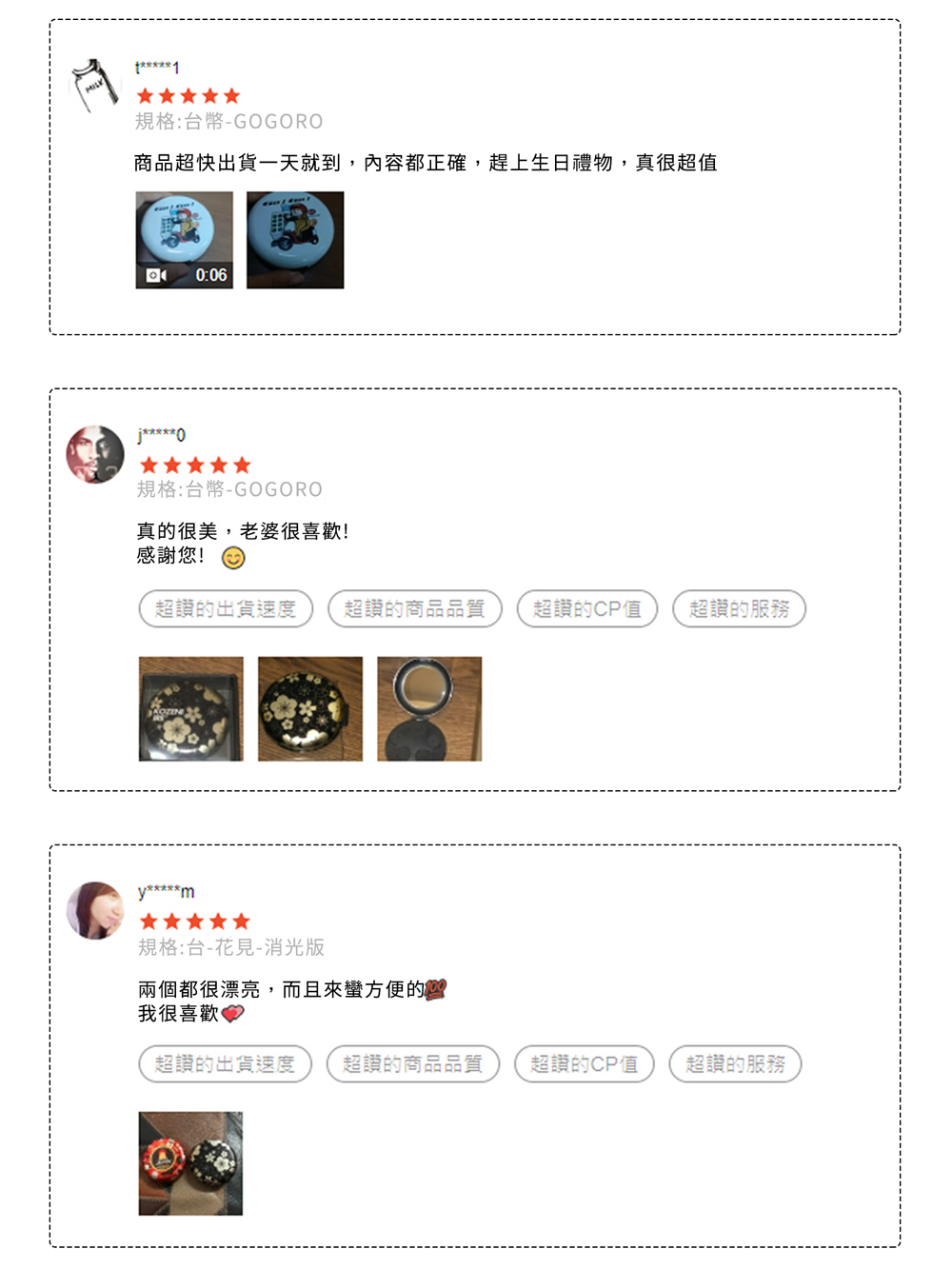Select 超讚的商品品質 tag in third review
The width and height of the screenshot is (952, 1269).
(x=413, y=1063)
